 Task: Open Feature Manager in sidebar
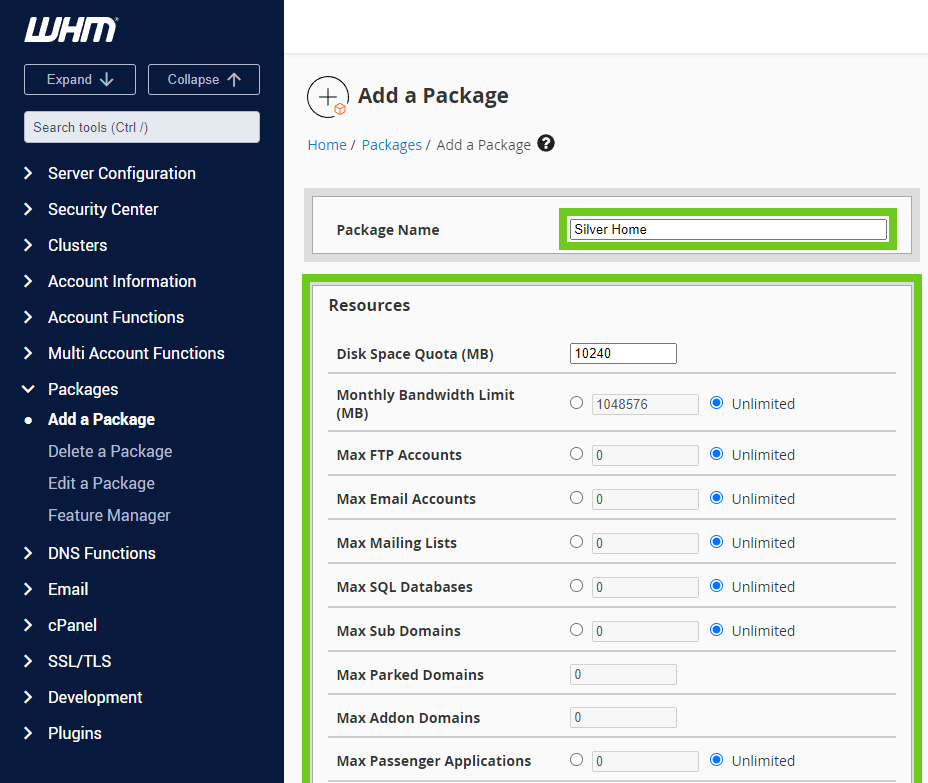coord(109,515)
